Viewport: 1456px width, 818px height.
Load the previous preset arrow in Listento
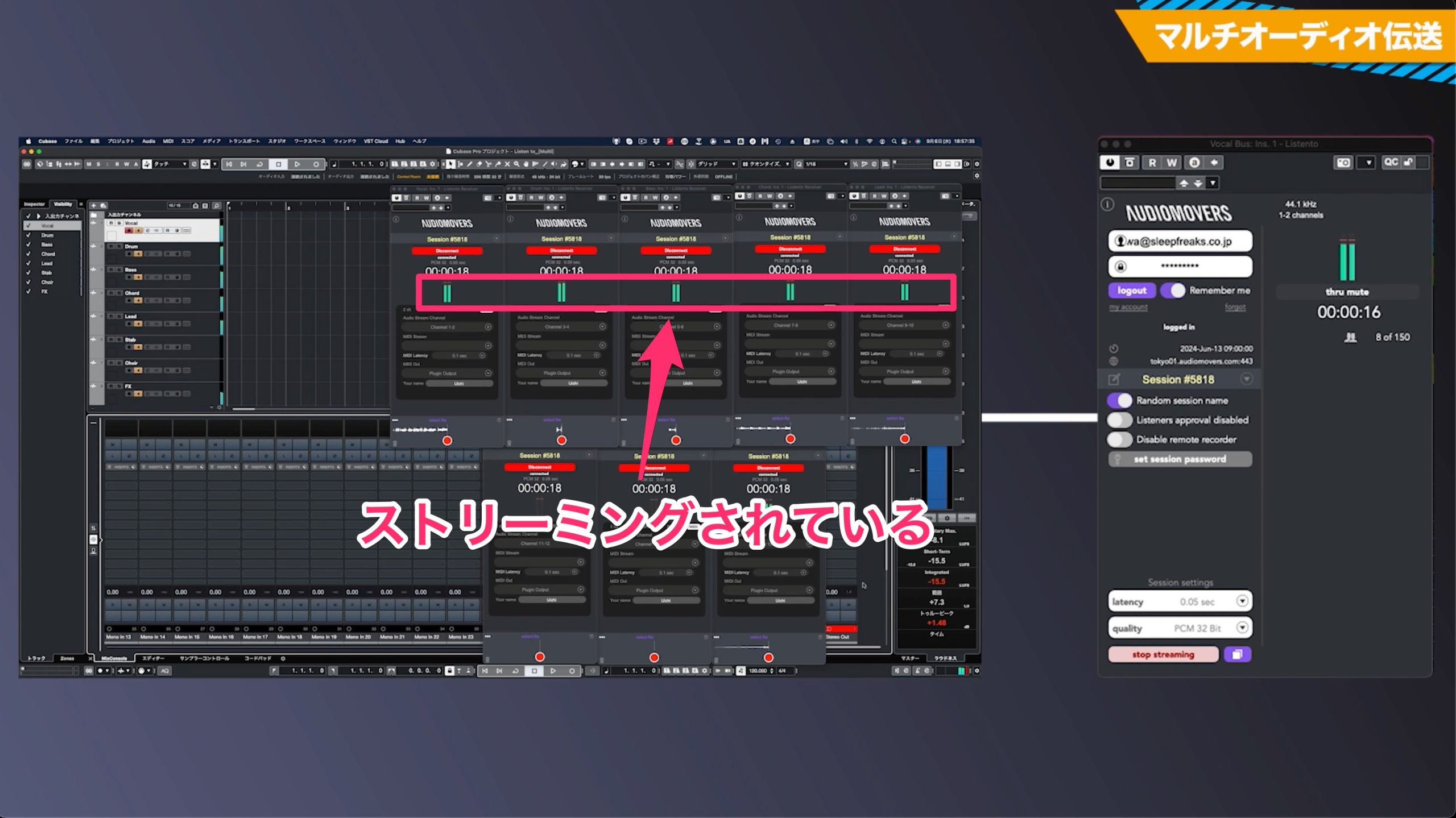1184,183
